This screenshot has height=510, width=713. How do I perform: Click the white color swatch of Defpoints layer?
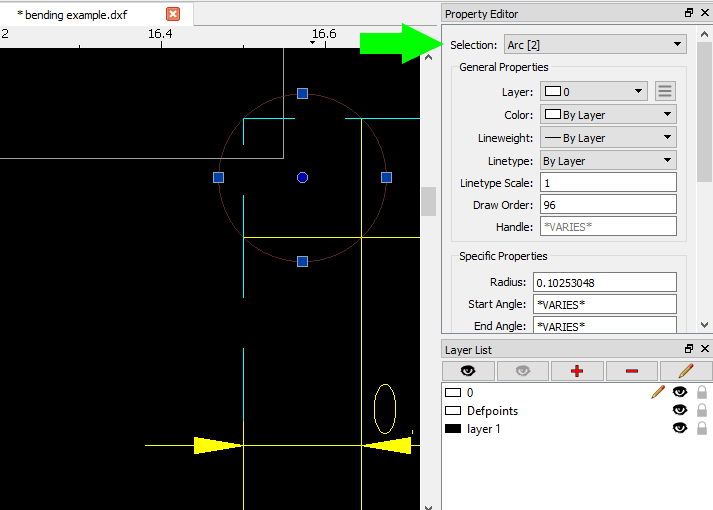[453, 410]
